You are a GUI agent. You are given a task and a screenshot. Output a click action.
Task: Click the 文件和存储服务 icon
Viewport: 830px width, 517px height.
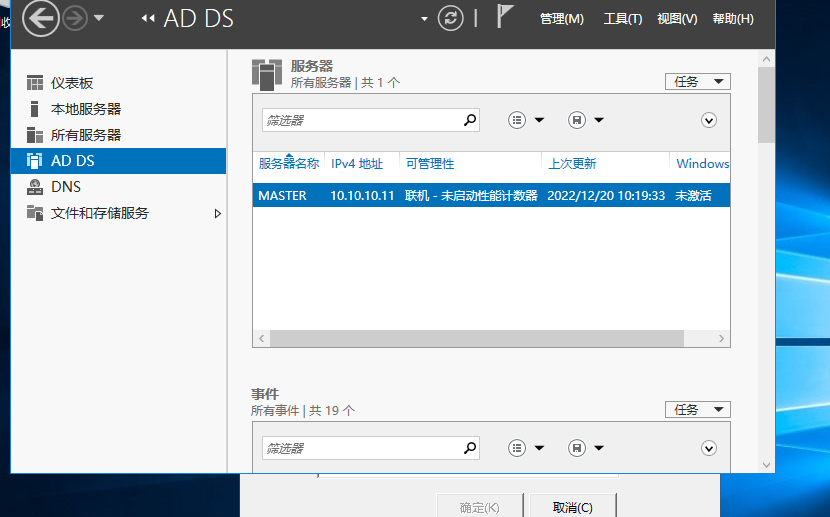[x=35, y=213]
